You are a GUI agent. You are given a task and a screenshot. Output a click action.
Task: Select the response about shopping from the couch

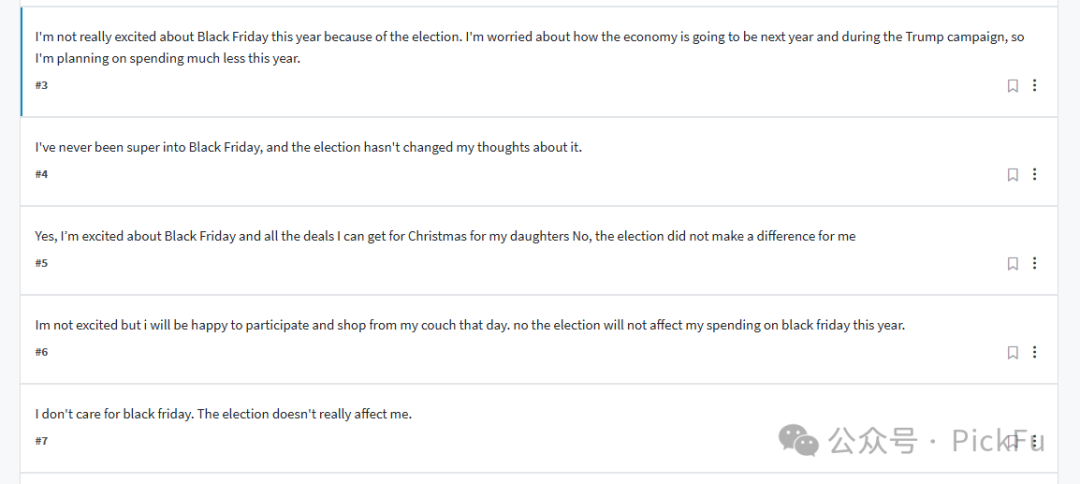pyautogui.click(x=539, y=339)
